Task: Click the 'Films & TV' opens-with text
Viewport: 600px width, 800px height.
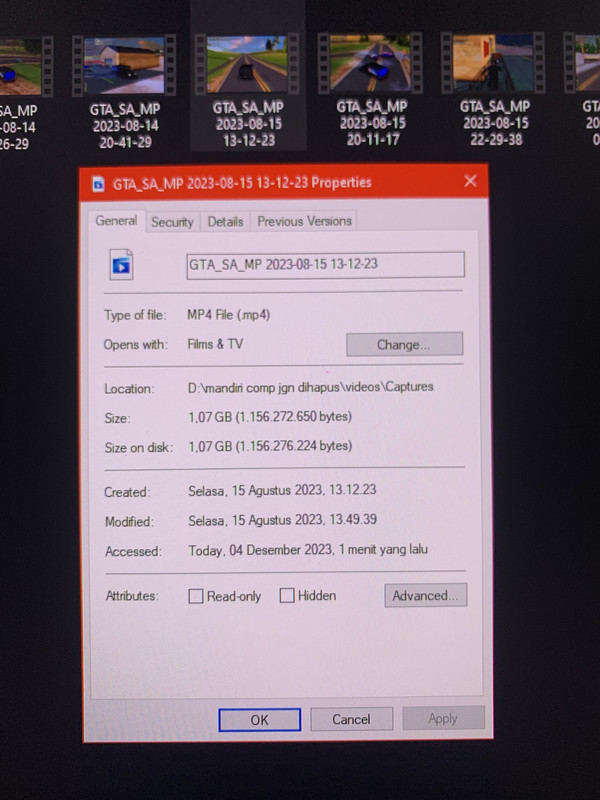Action: pyautogui.click(x=215, y=344)
